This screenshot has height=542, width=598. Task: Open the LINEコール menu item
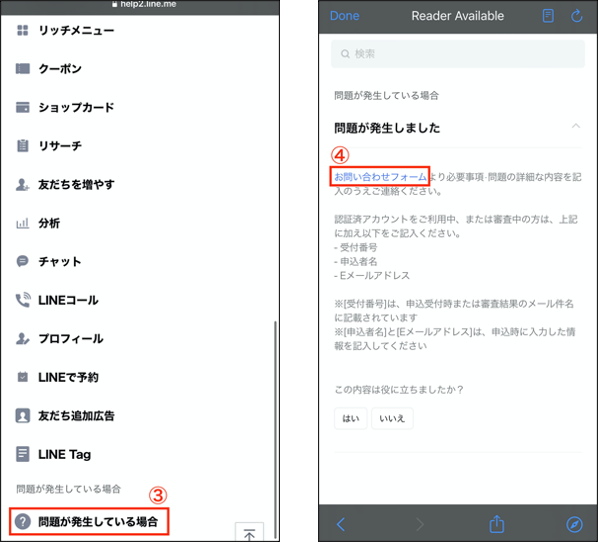pos(68,300)
